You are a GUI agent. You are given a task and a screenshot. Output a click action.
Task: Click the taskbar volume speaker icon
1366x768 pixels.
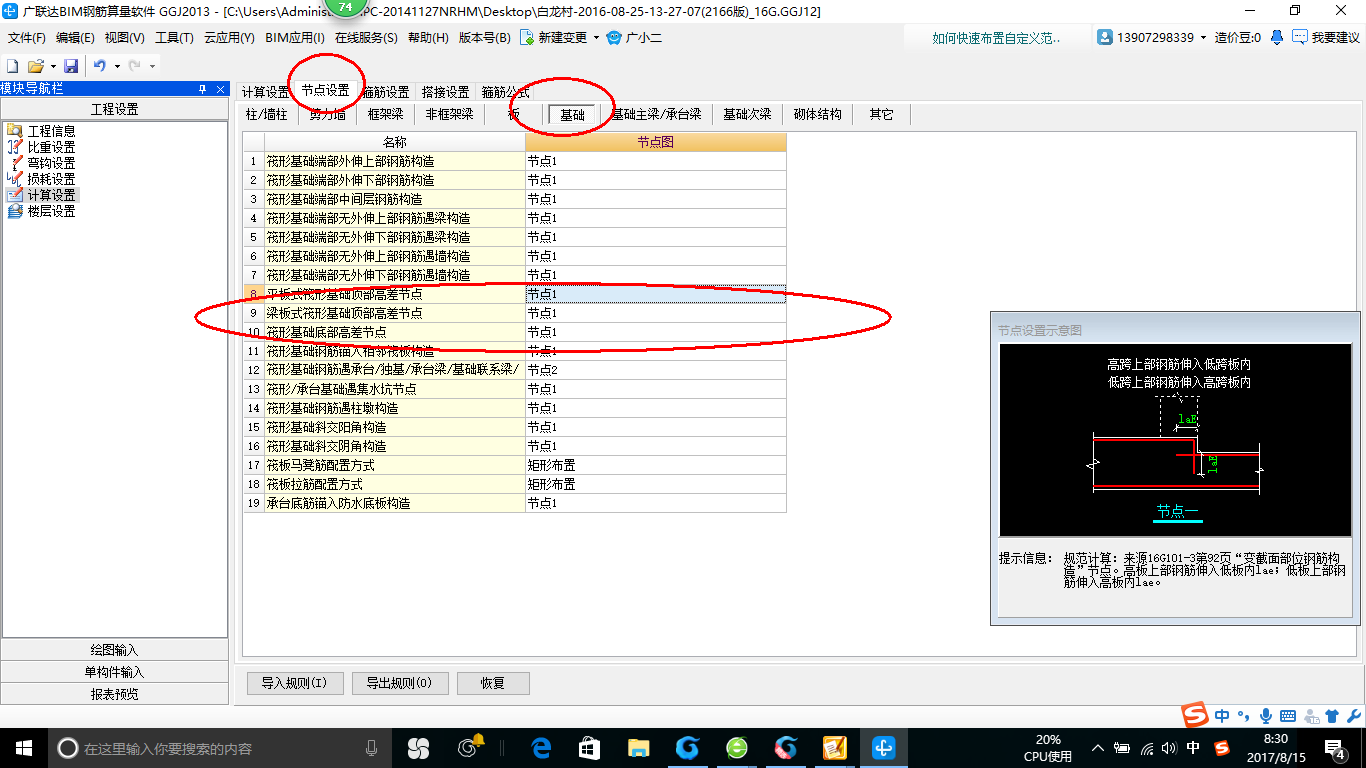pos(1169,748)
